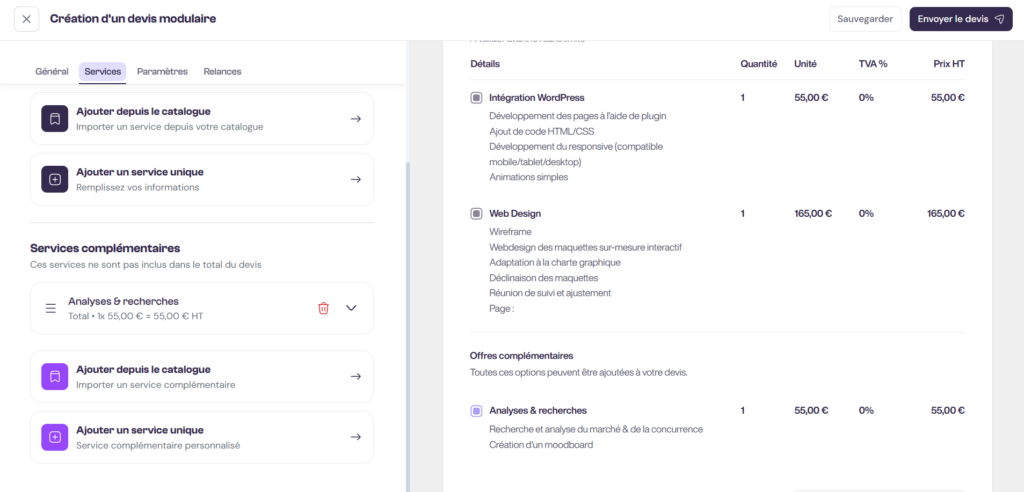Image resolution: width=1024 pixels, height=492 pixels.
Task: Click the TVA % column header
Action: [x=873, y=64]
